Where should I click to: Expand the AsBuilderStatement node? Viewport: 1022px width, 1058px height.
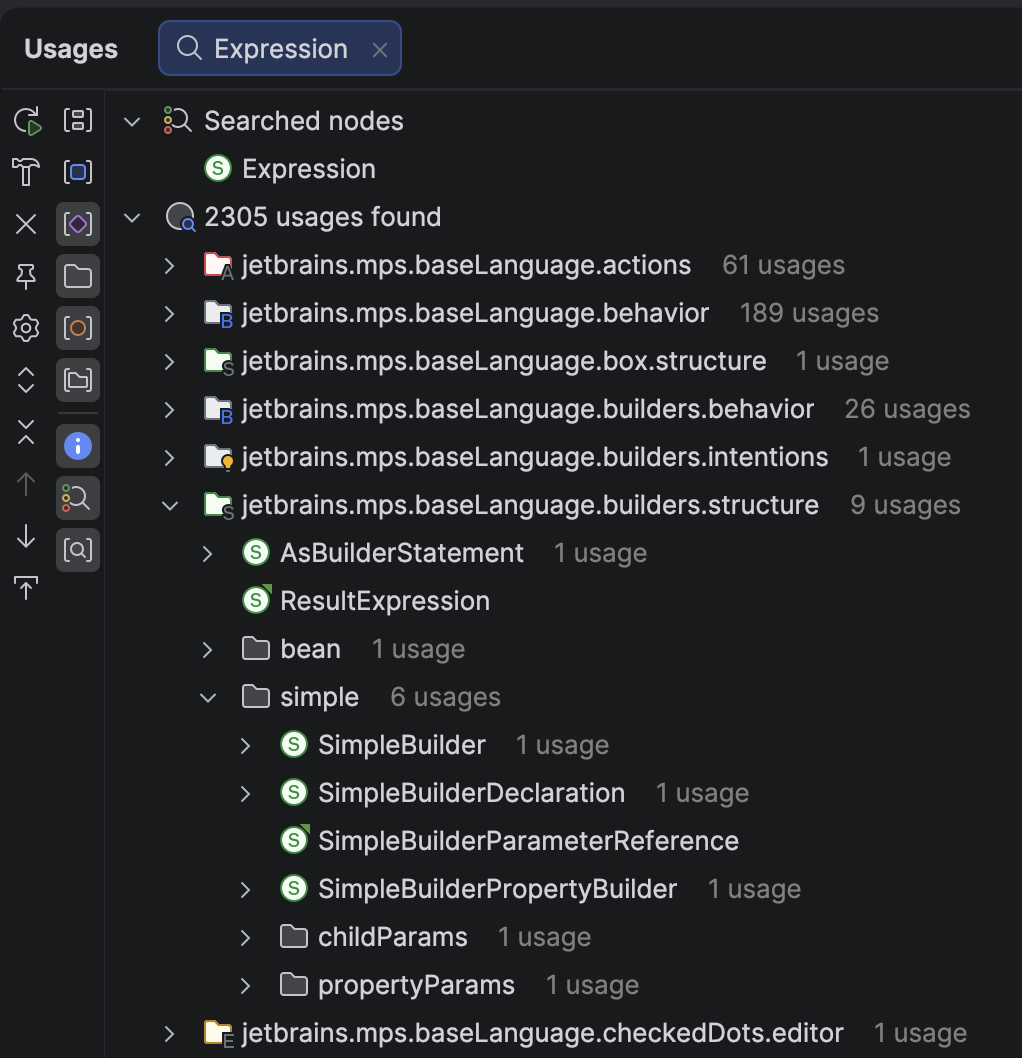(x=208, y=554)
